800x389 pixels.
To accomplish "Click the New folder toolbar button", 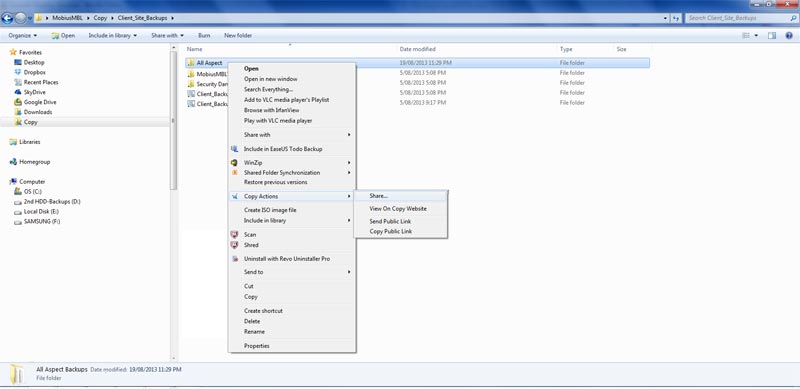I will click(x=238, y=36).
